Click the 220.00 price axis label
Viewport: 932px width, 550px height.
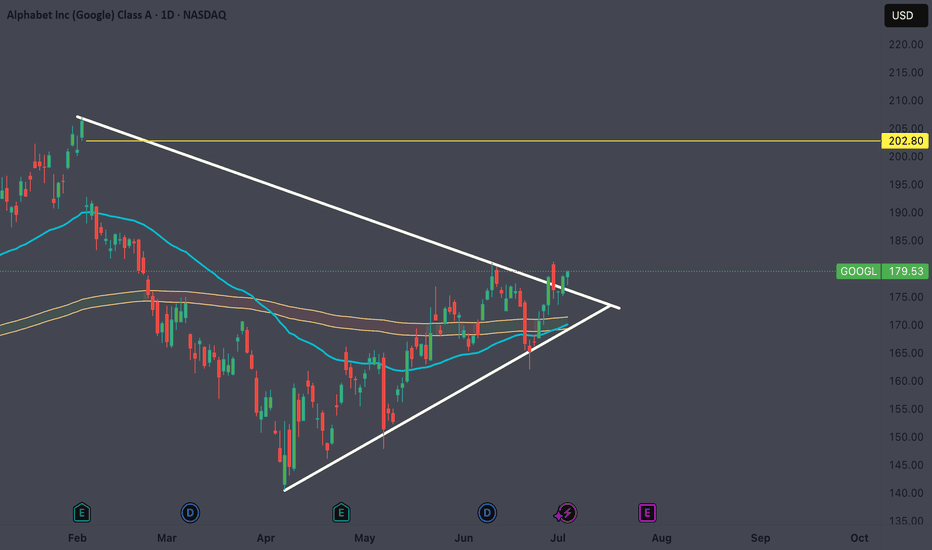[906, 45]
